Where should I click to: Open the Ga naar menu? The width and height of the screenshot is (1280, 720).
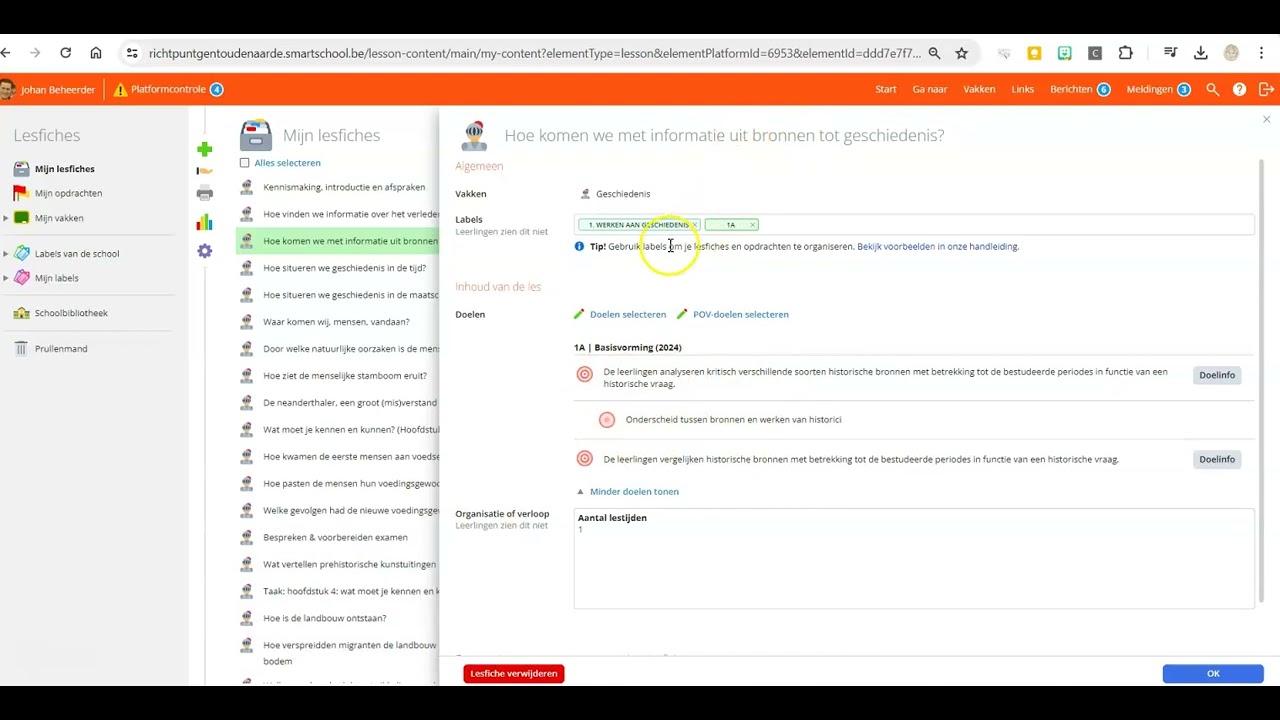(x=930, y=89)
